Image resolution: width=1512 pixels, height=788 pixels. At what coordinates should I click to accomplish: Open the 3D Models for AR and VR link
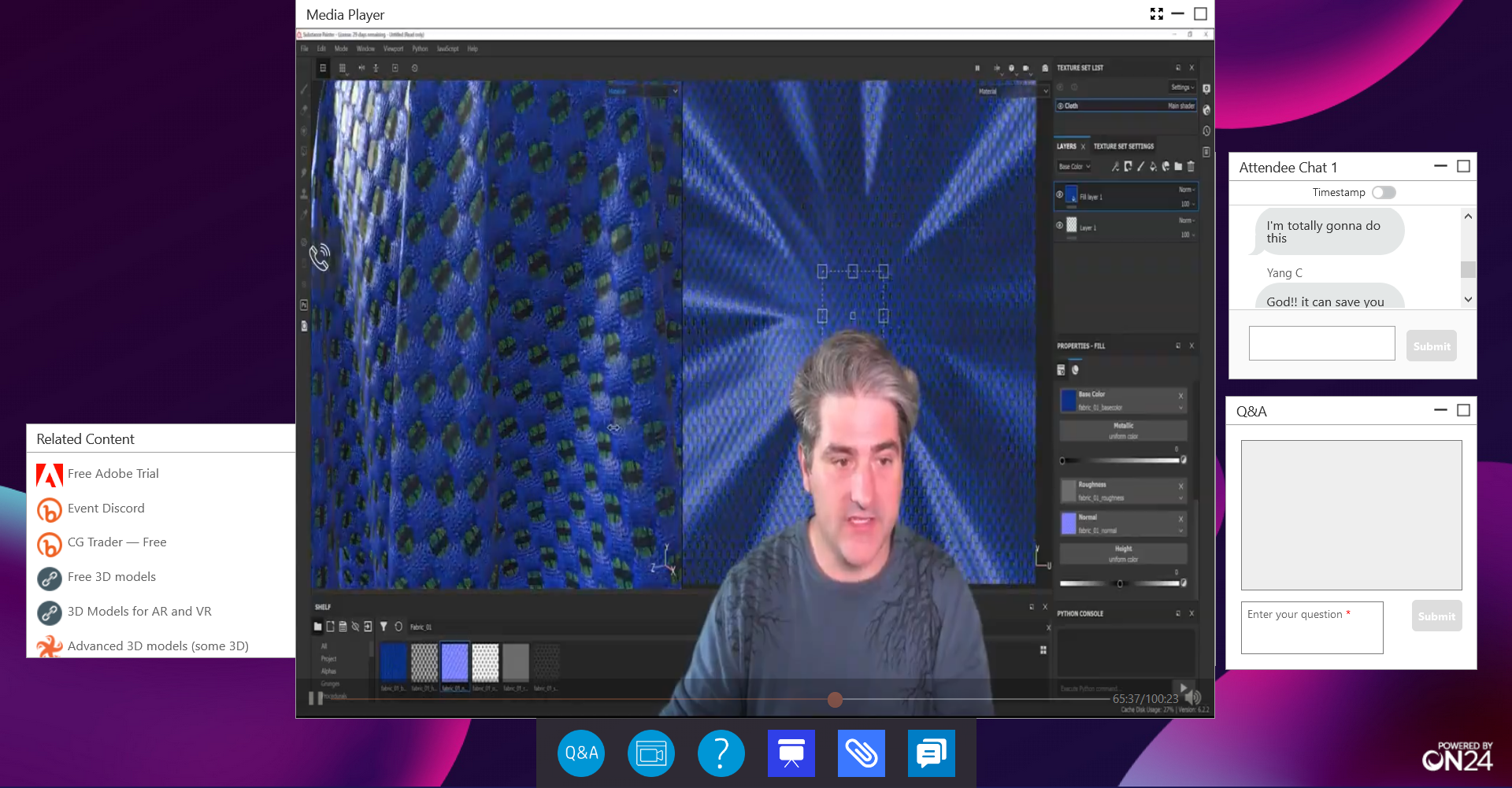coord(139,612)
